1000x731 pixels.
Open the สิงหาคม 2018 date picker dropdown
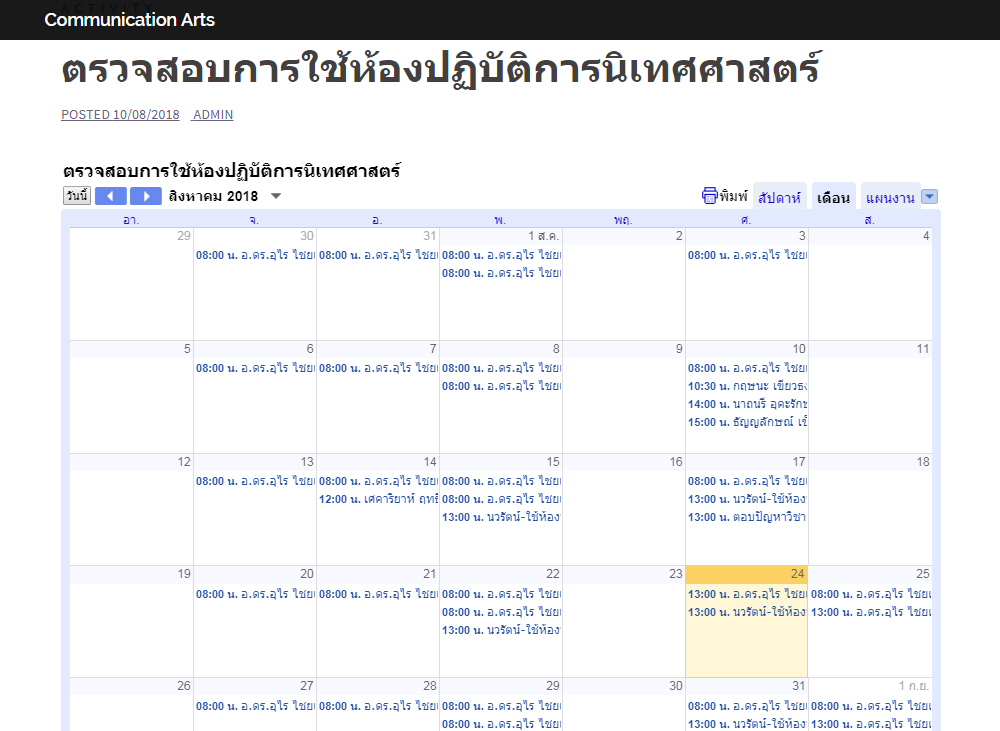[276, 196]
